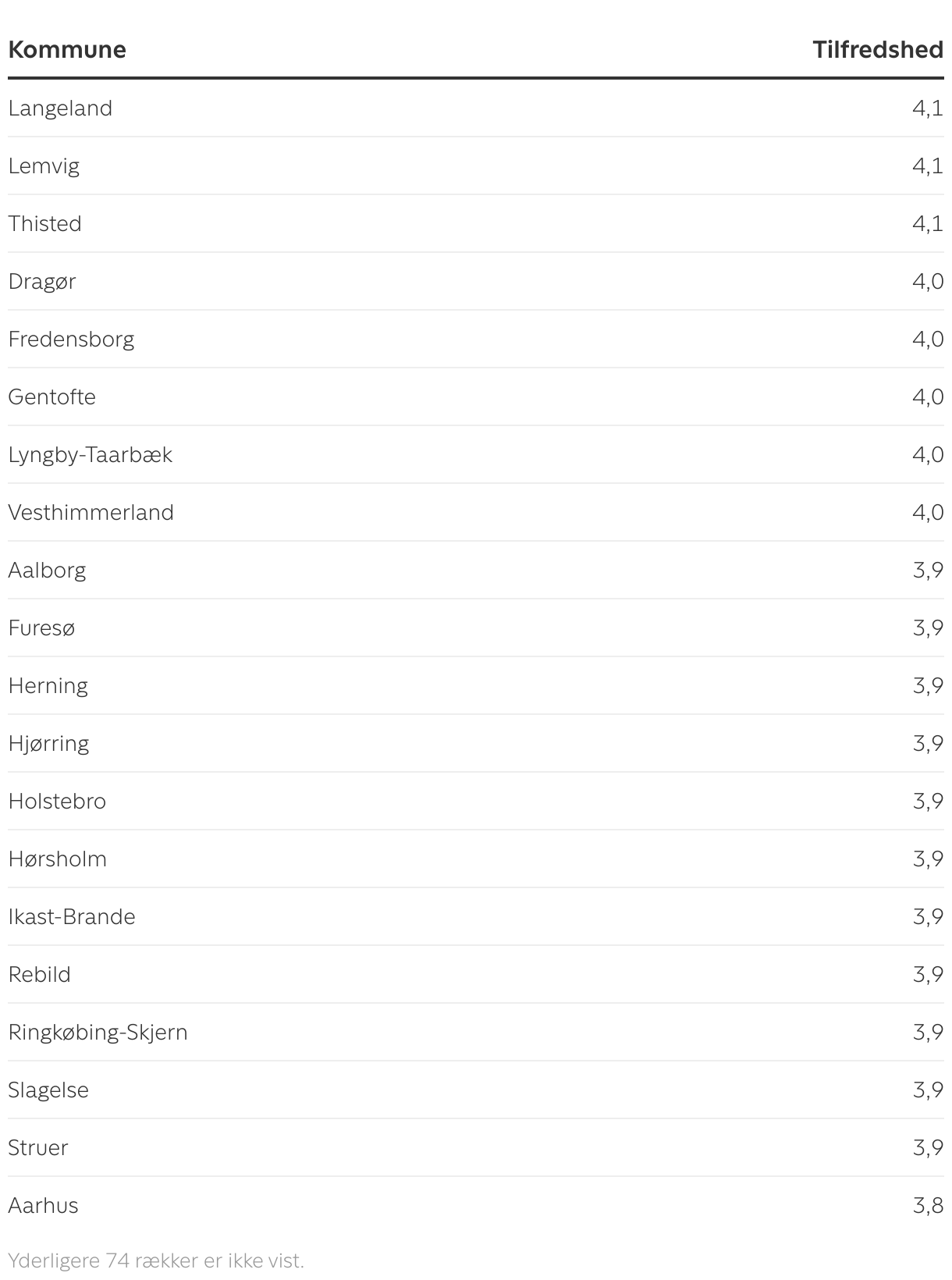Viewport: 952px width, 1280px height.
Task: Select the Lemvig municipality name
Action: pos(44,165)
